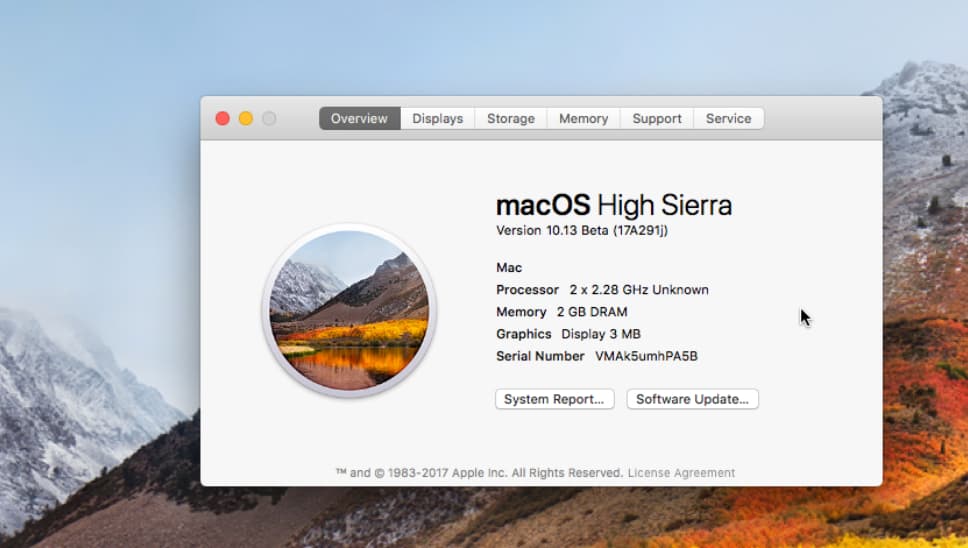Click the System Report... button
Image resolution: width=968 pixels, height=548 pixels.
pyautogui.click(x=554, y=399)
